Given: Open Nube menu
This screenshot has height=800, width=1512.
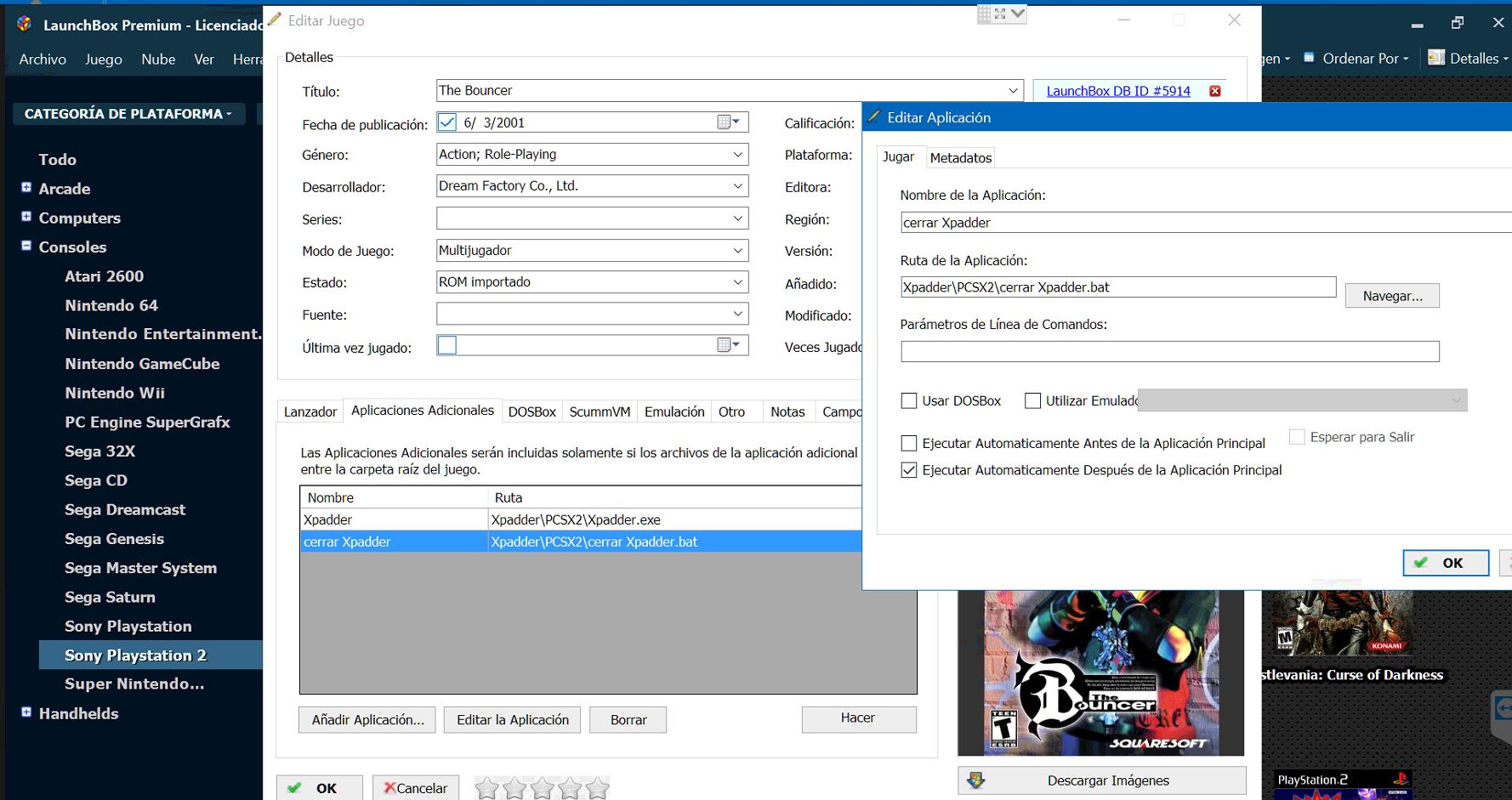Looking at the screenshot, I should [158, 59].
